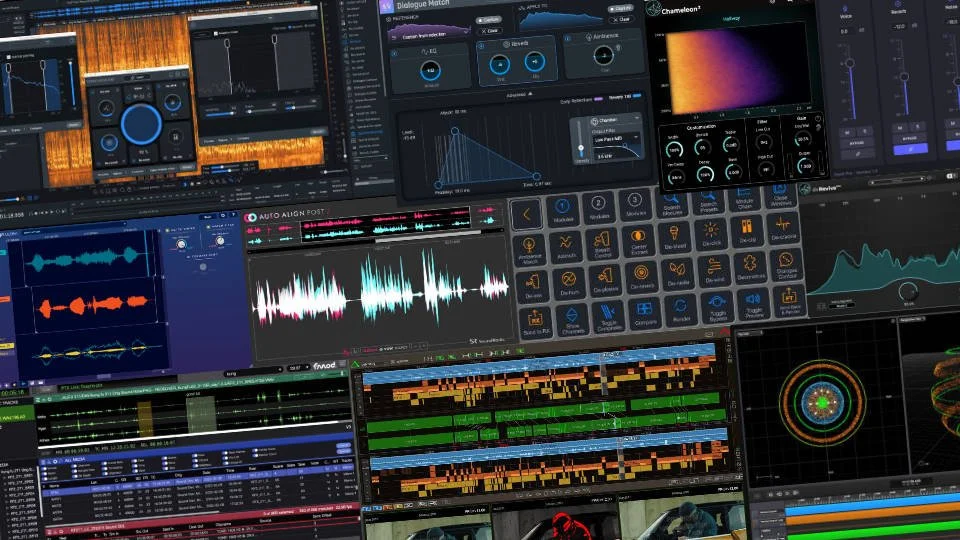Open the Module Chain key

pos(744,198)
